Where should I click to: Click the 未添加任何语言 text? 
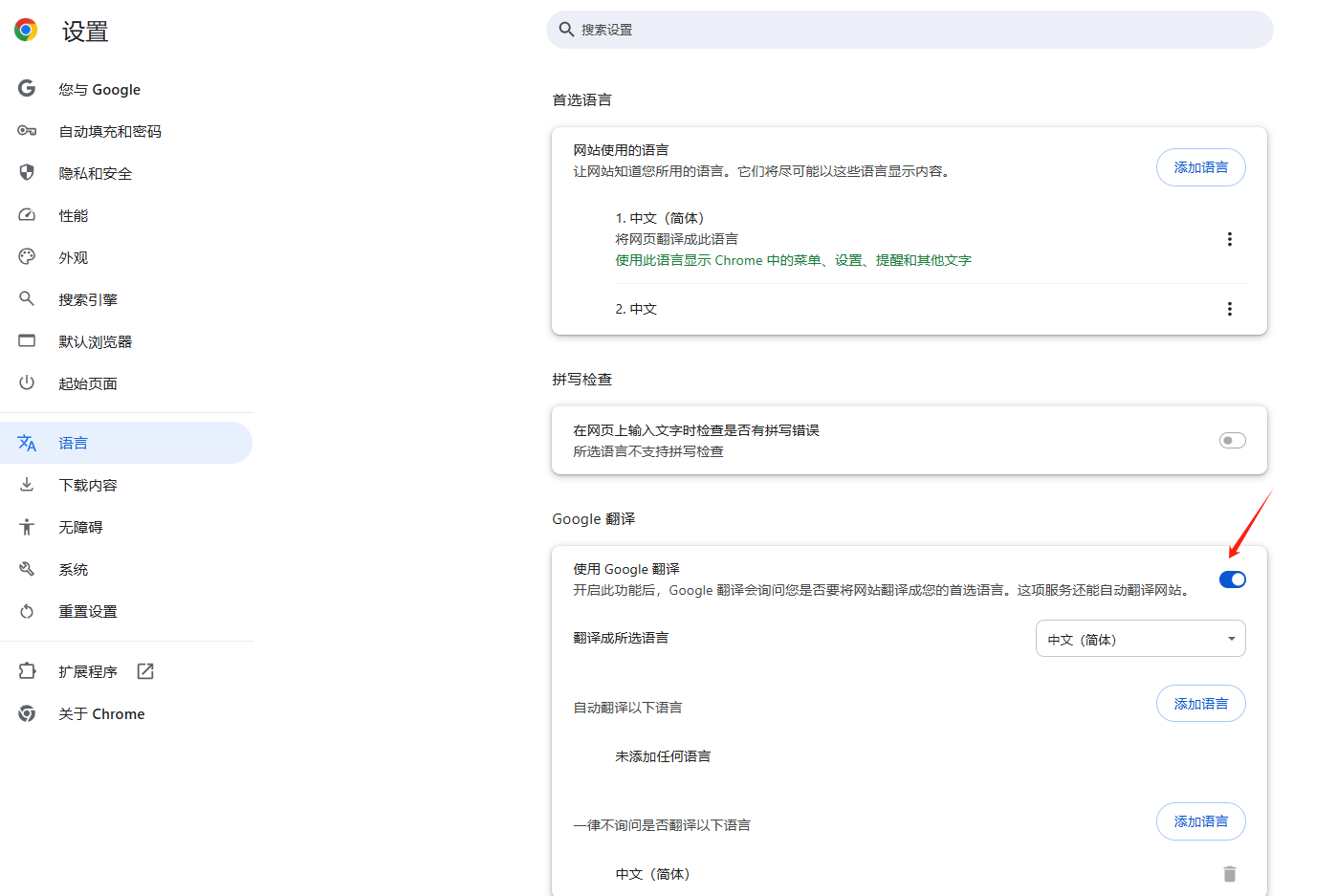[663, 756]
